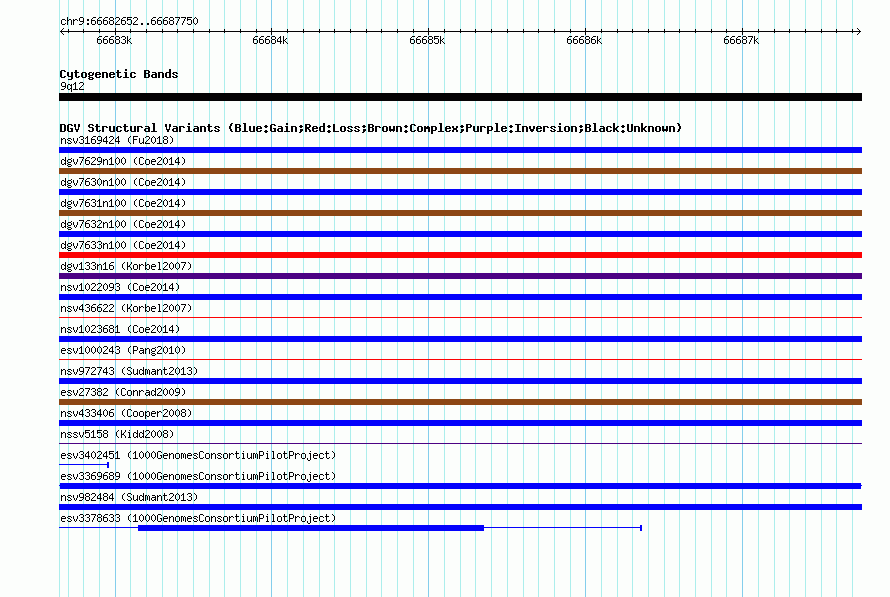This screenshot has width=890, height=597.
Task: Click the blue bar of nsv1023681
Action: (460, 339)
